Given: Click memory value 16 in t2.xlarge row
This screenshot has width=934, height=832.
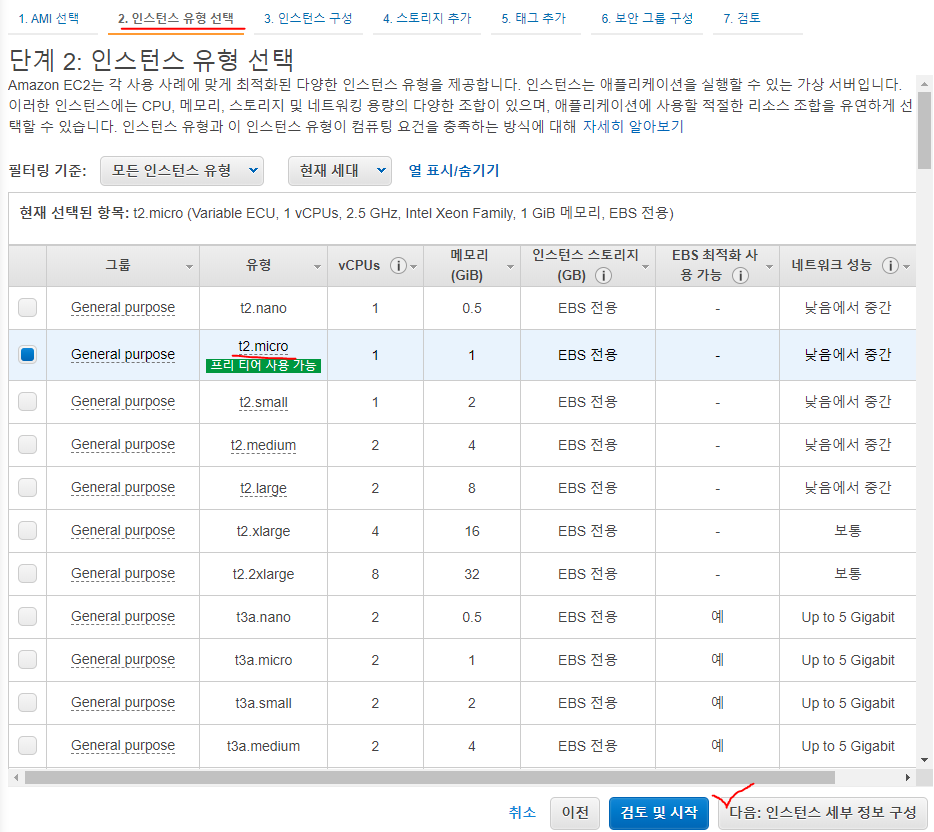Looking at the screenshot, I should (x=472, y=531).
